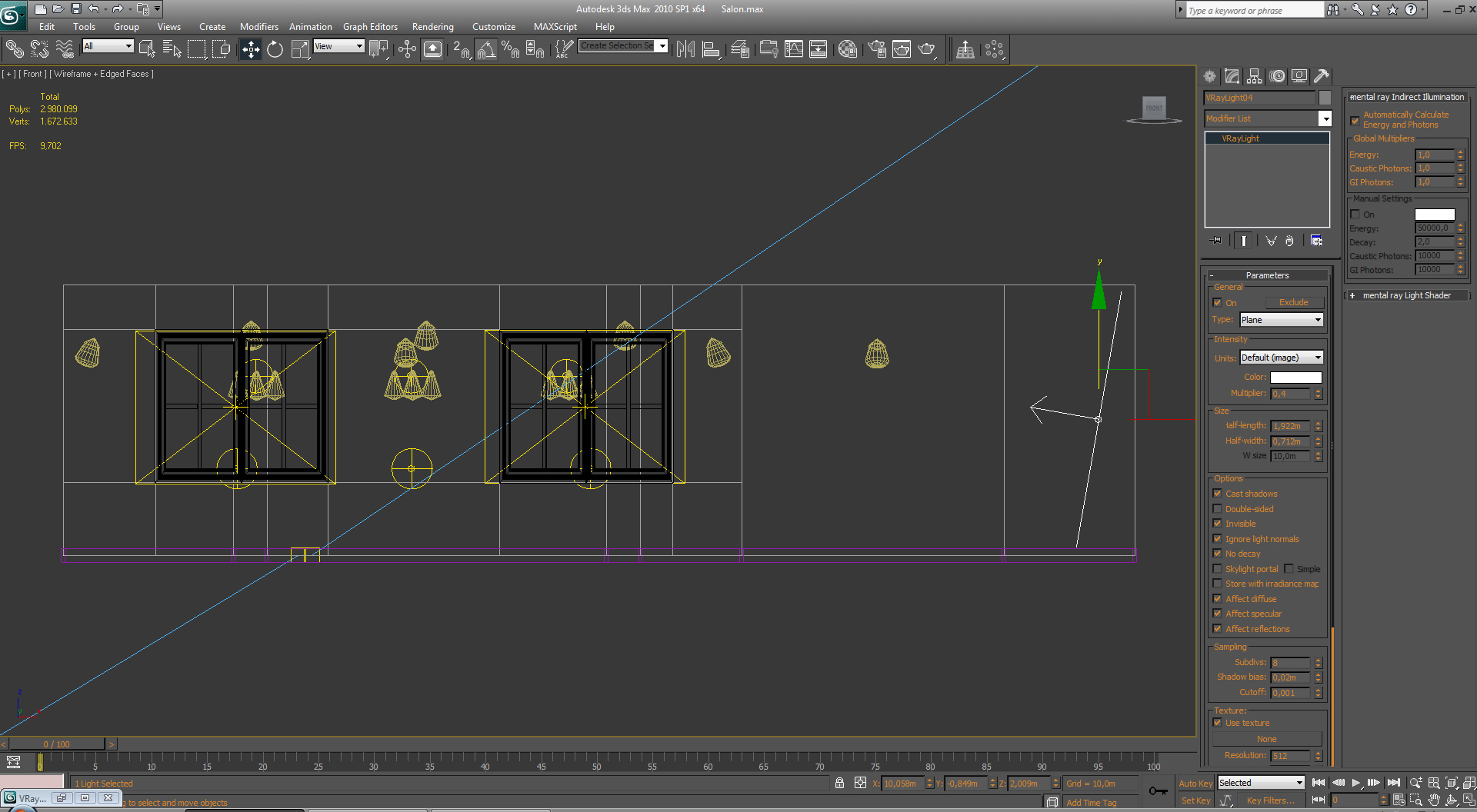Enable Double-sided option
Viewport: 1477px width, 812px height.
(1217, 509)
